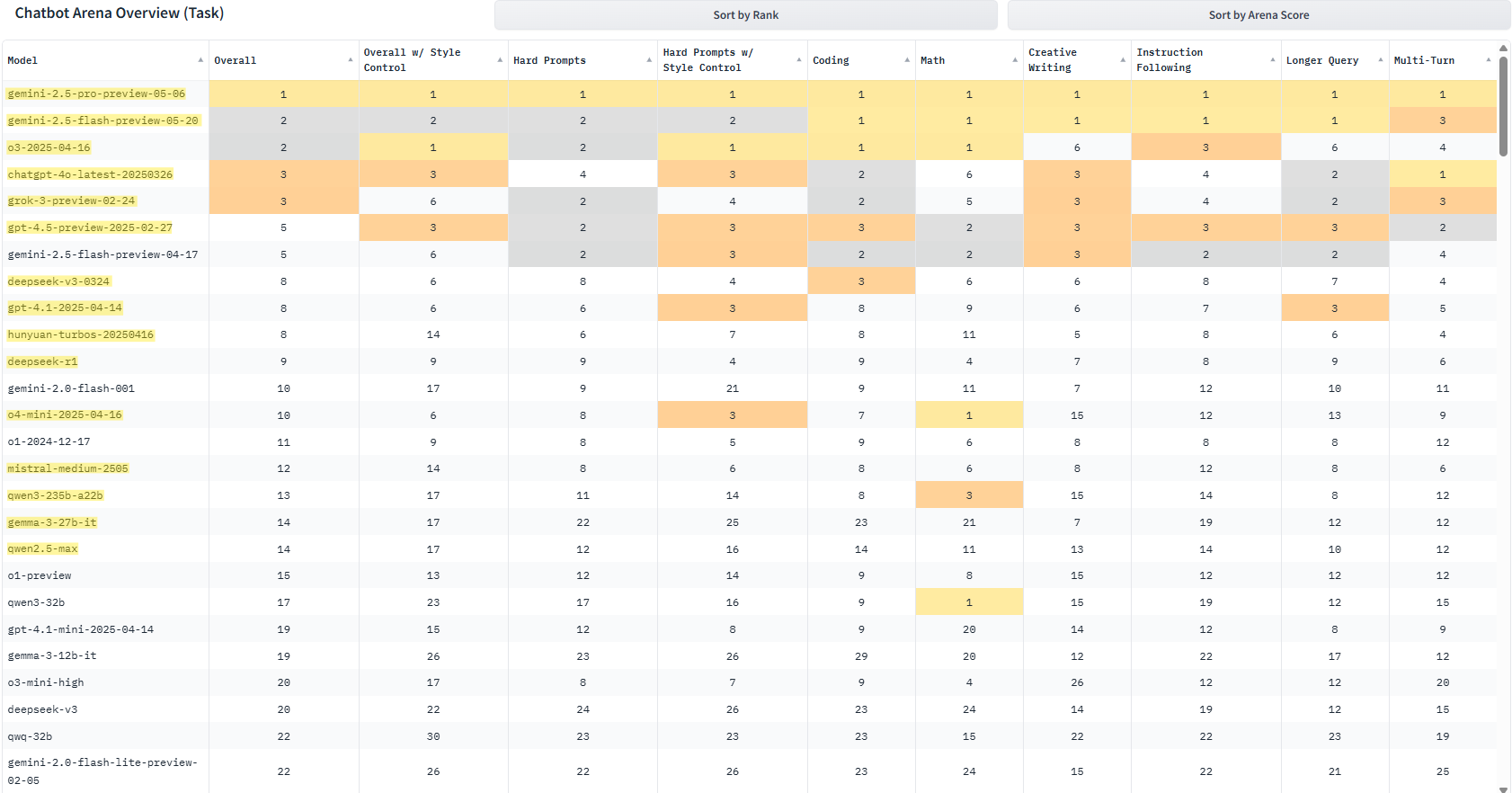Click qwen3-32b Math rank 1 cell

pos(969,602)
